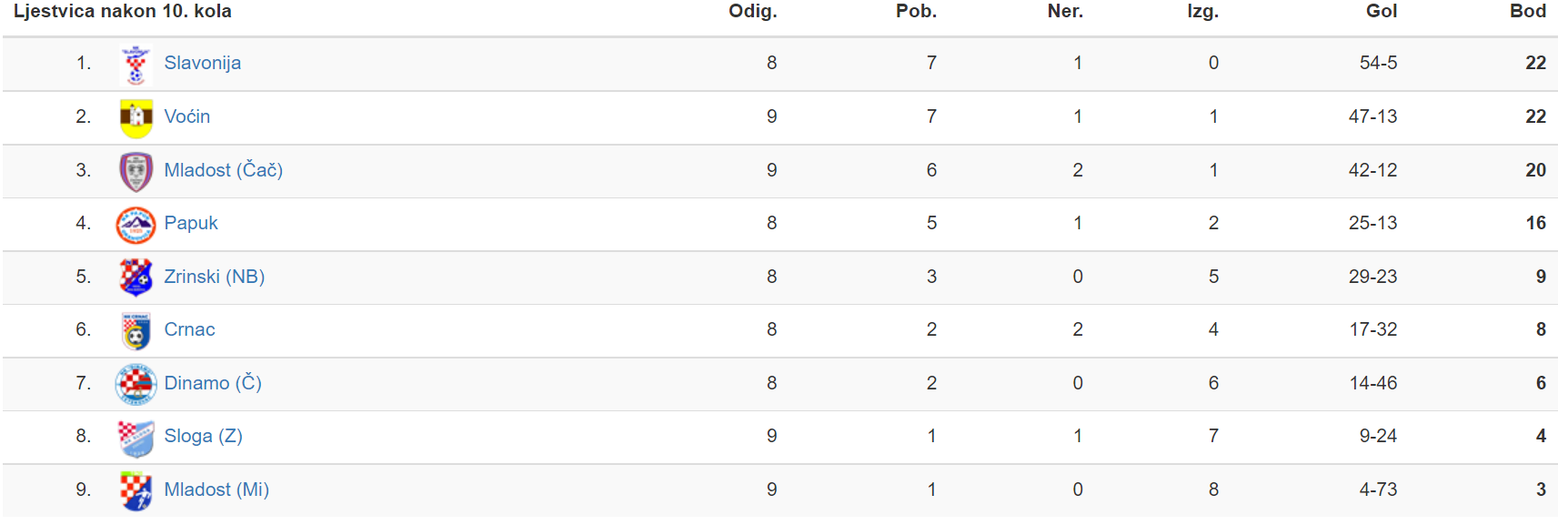1568x525 pixels.
Task: Click the Bod column header
Action: click(1528, 11)
